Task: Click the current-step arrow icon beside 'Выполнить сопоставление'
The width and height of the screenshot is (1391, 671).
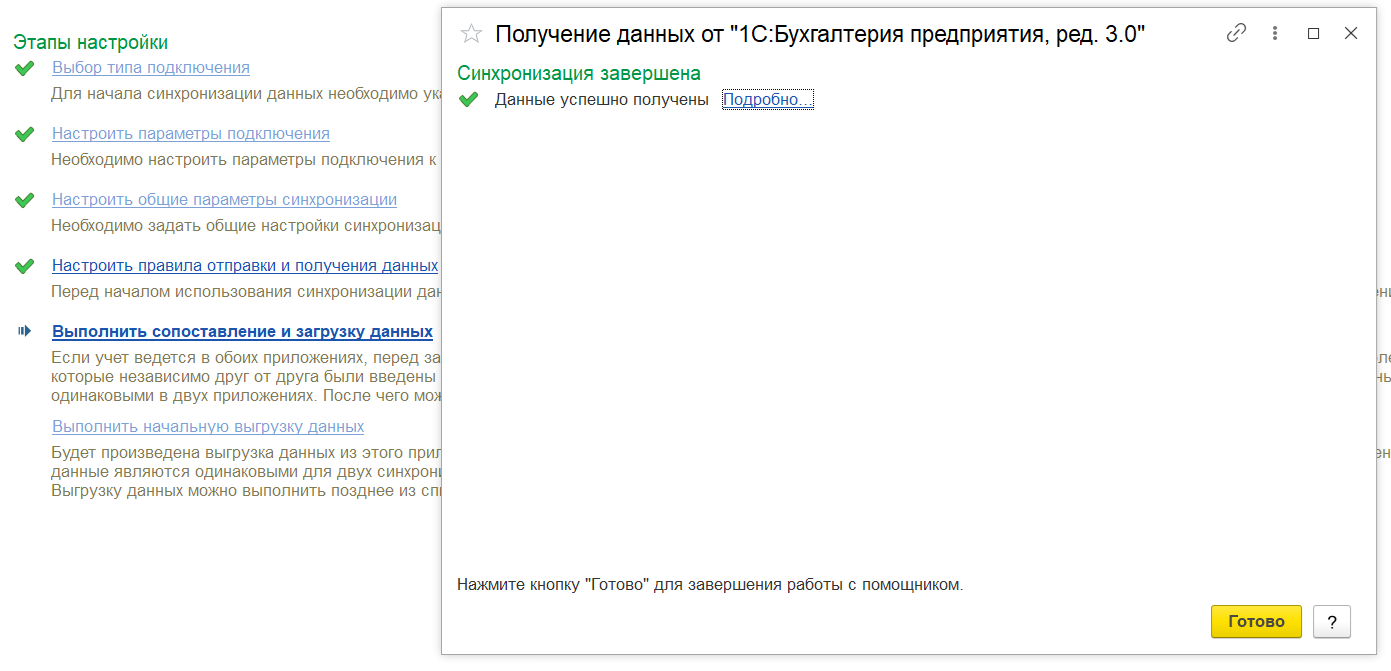Action: [x=25, y=331]
